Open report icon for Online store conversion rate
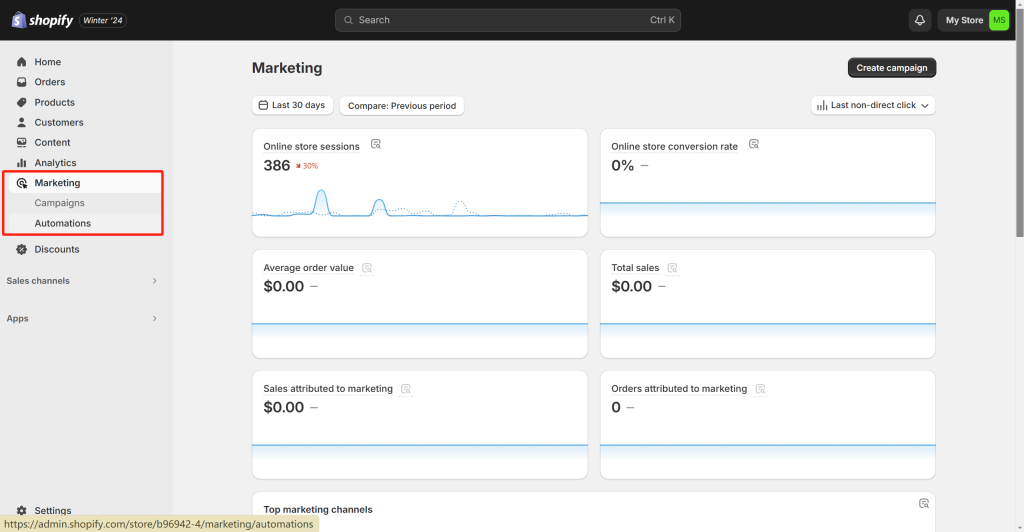 [754, 144]
